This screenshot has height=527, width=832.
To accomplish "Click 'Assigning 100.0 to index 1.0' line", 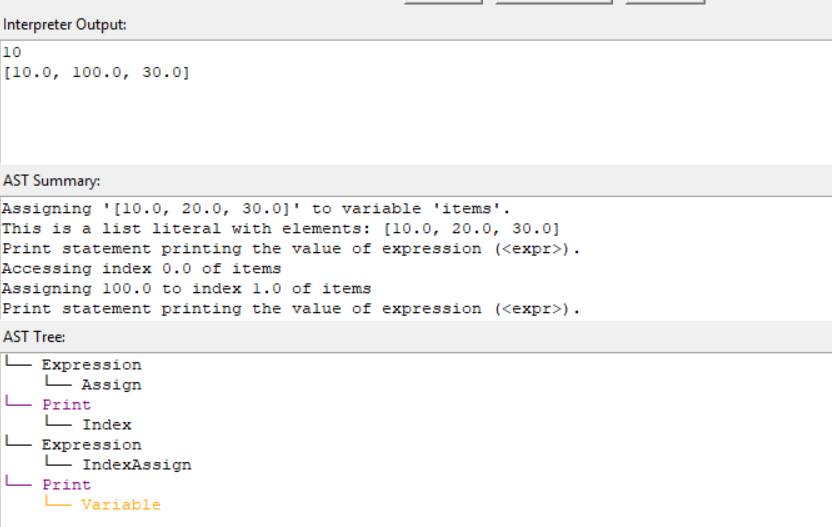I will (x=186, y=289).
